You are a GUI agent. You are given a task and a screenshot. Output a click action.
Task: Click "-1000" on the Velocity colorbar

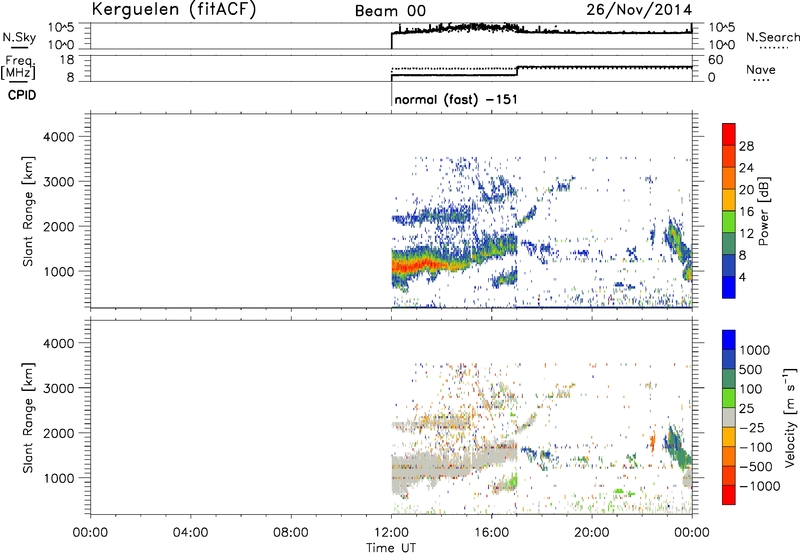(760, 486)
